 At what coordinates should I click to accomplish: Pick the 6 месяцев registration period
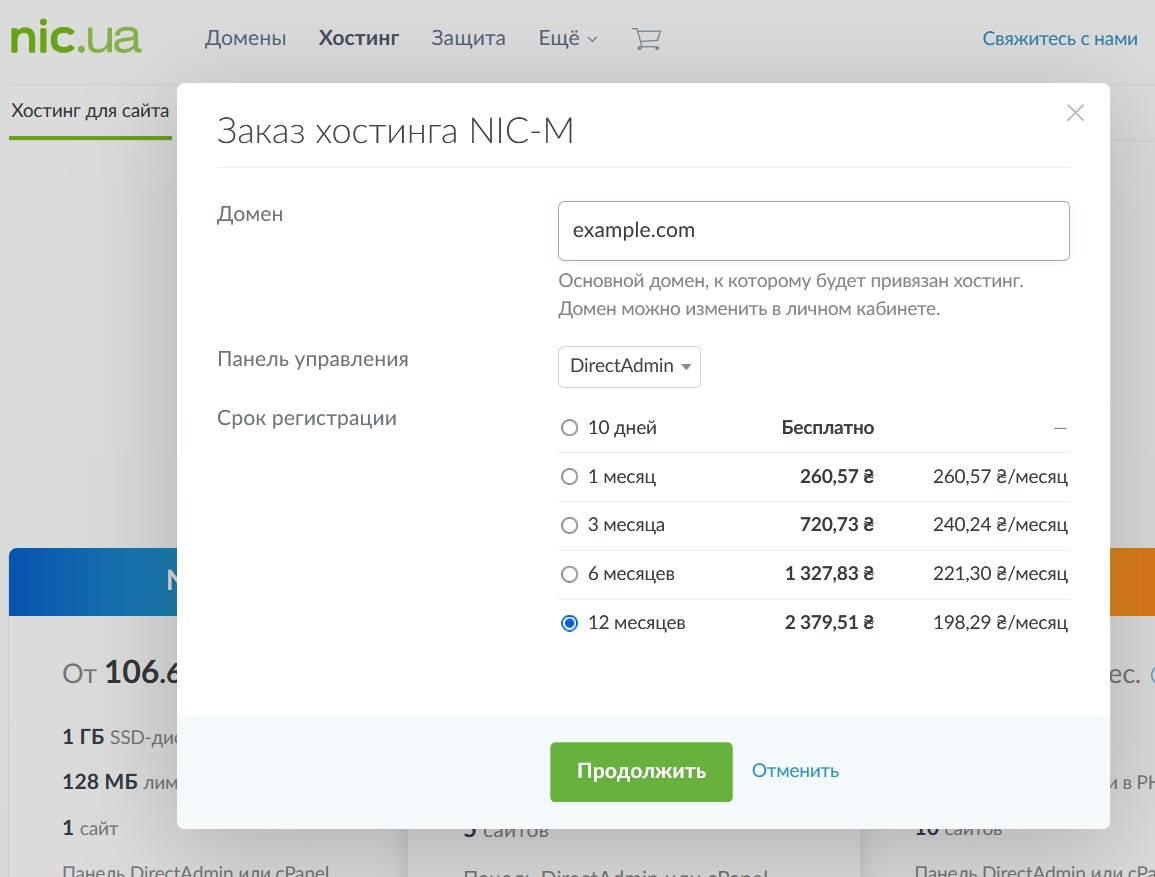[570, 574]
